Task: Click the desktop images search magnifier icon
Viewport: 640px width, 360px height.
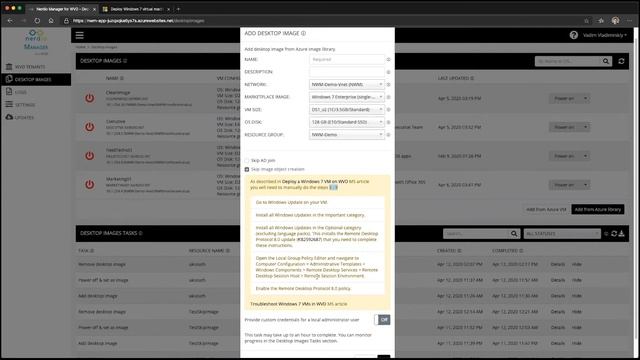Action: (x=606, y=61)
